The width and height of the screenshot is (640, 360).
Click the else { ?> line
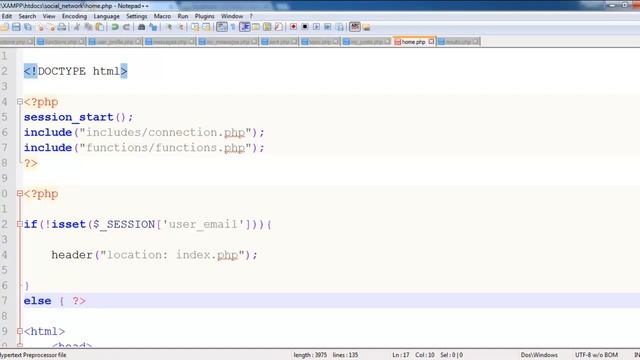coord(55,301)
